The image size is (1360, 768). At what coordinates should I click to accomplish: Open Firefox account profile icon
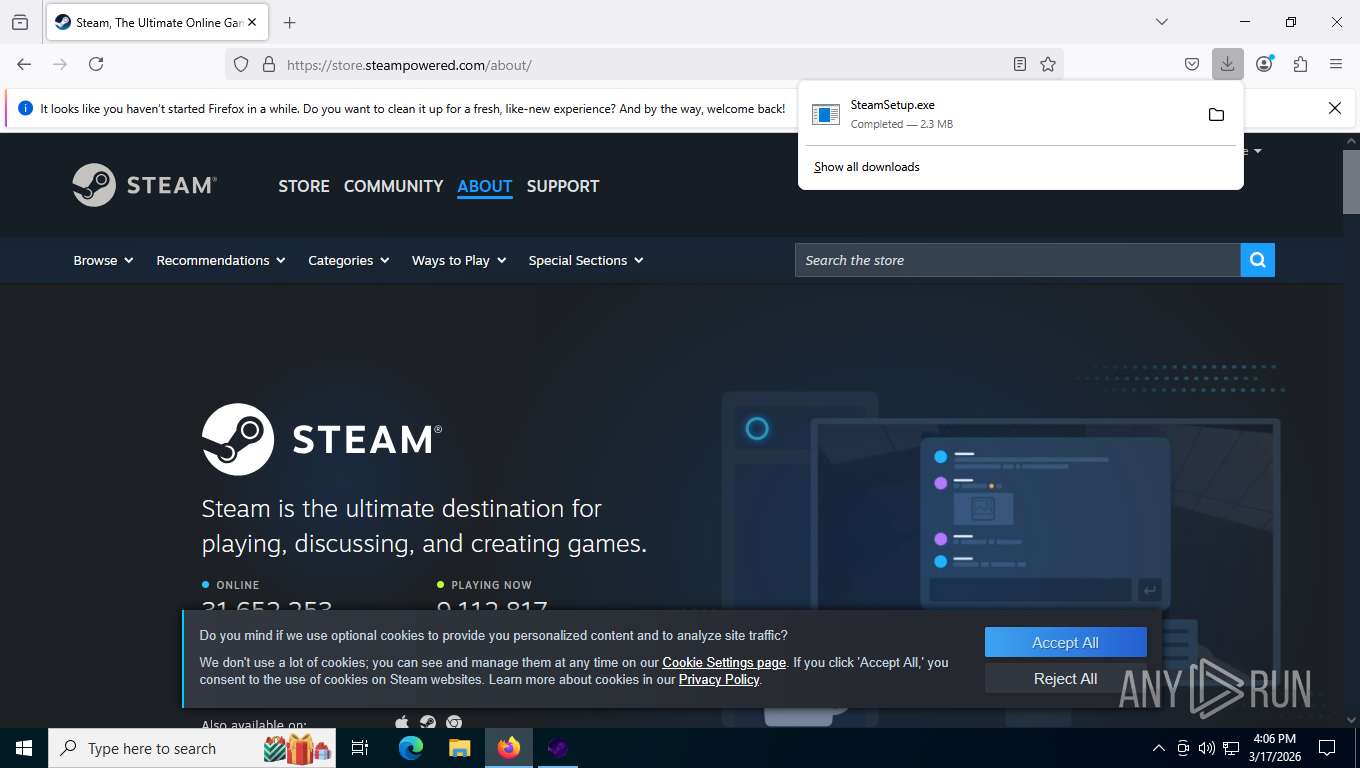pyautogui.click(x=1264, y=64)
